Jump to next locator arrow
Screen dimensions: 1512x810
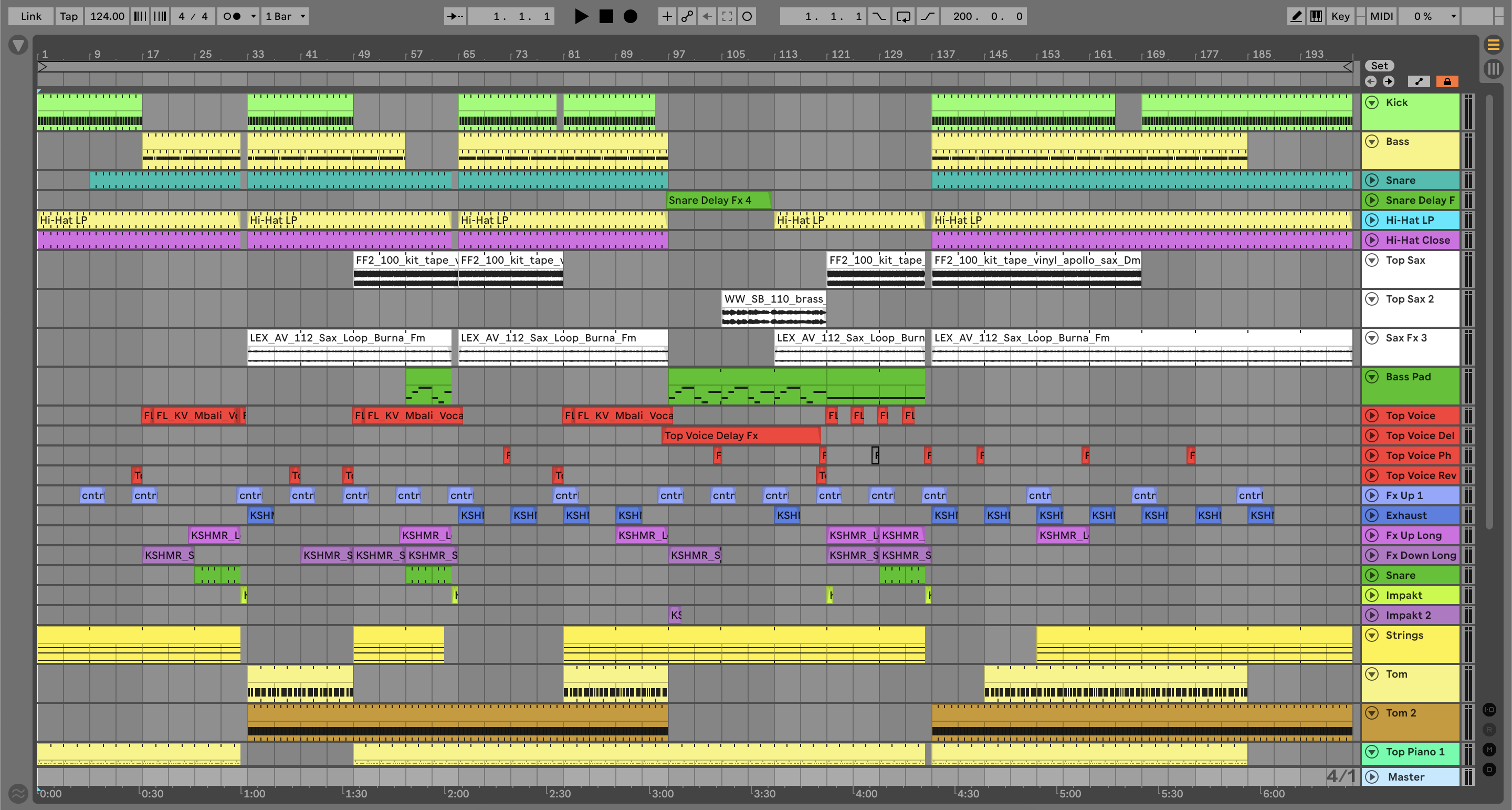click(x=1388, y=81)
